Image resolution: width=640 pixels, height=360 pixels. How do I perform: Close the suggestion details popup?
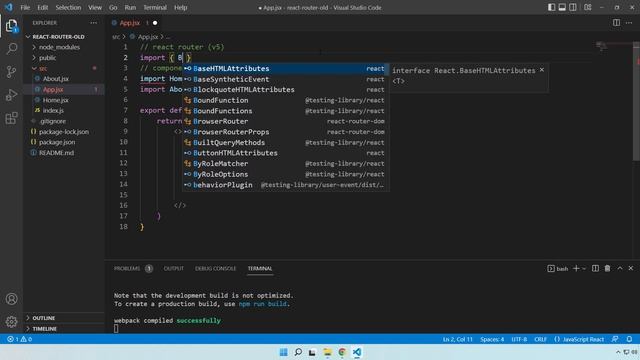pyautogui.click(x=542, y=70)
